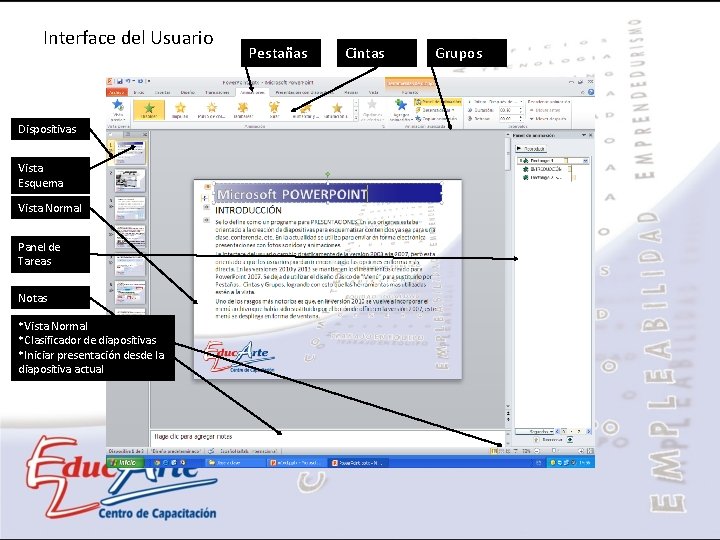Choose the fifth star animation effect in gallery
Screen dimensions: 720x540
tap(274, 110)
